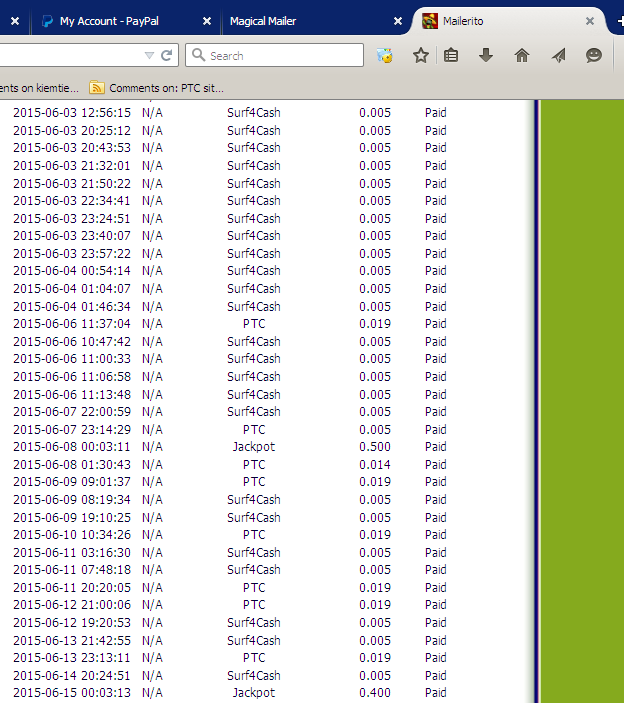Open the Downloads arrow icon

coord(486,56)
